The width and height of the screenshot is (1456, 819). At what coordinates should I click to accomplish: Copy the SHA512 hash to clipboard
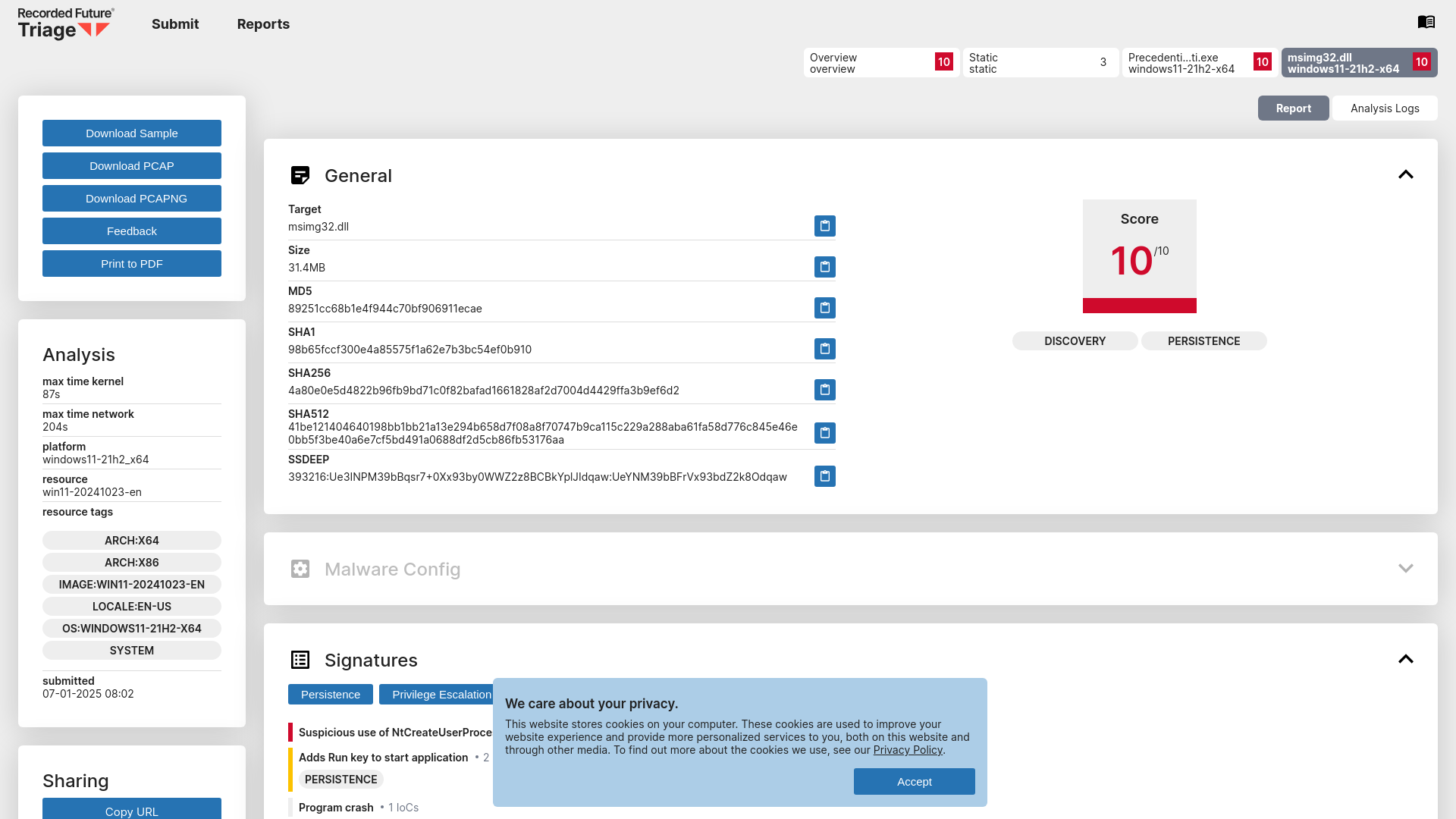pos(824,433)
